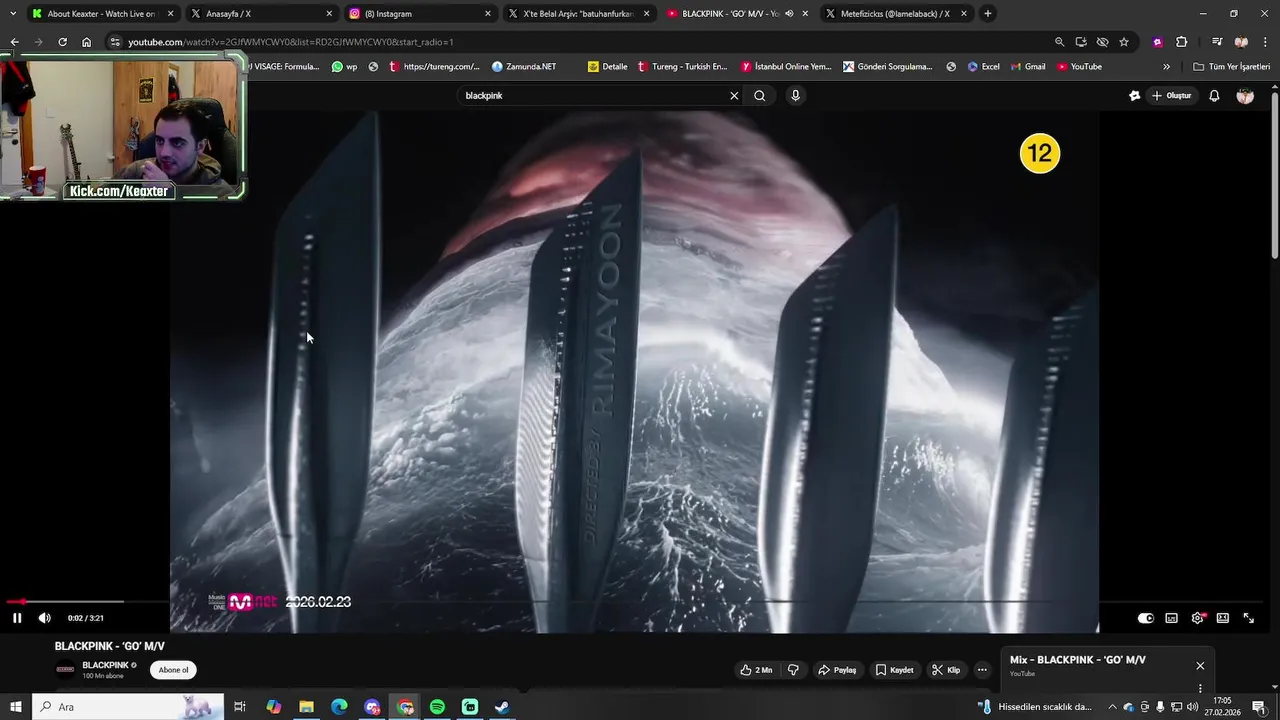
Task: Open a new browser tab
Action: point(988,14)
